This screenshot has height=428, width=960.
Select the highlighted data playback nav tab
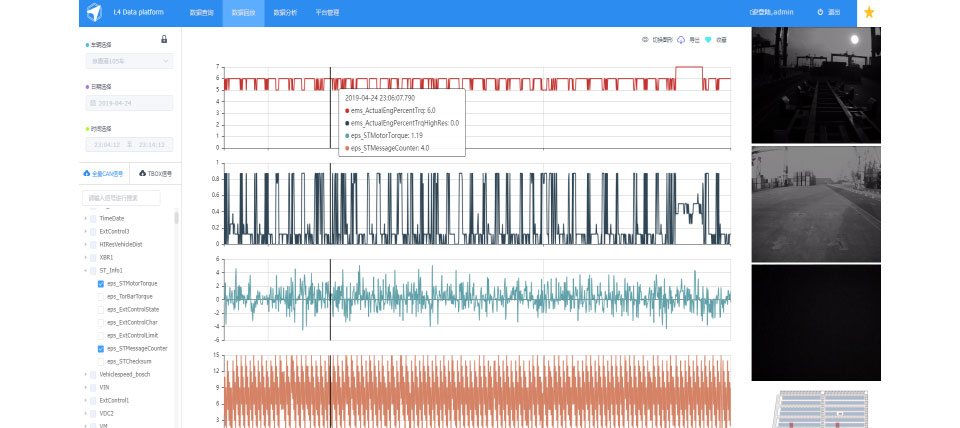tap(244, 13)
